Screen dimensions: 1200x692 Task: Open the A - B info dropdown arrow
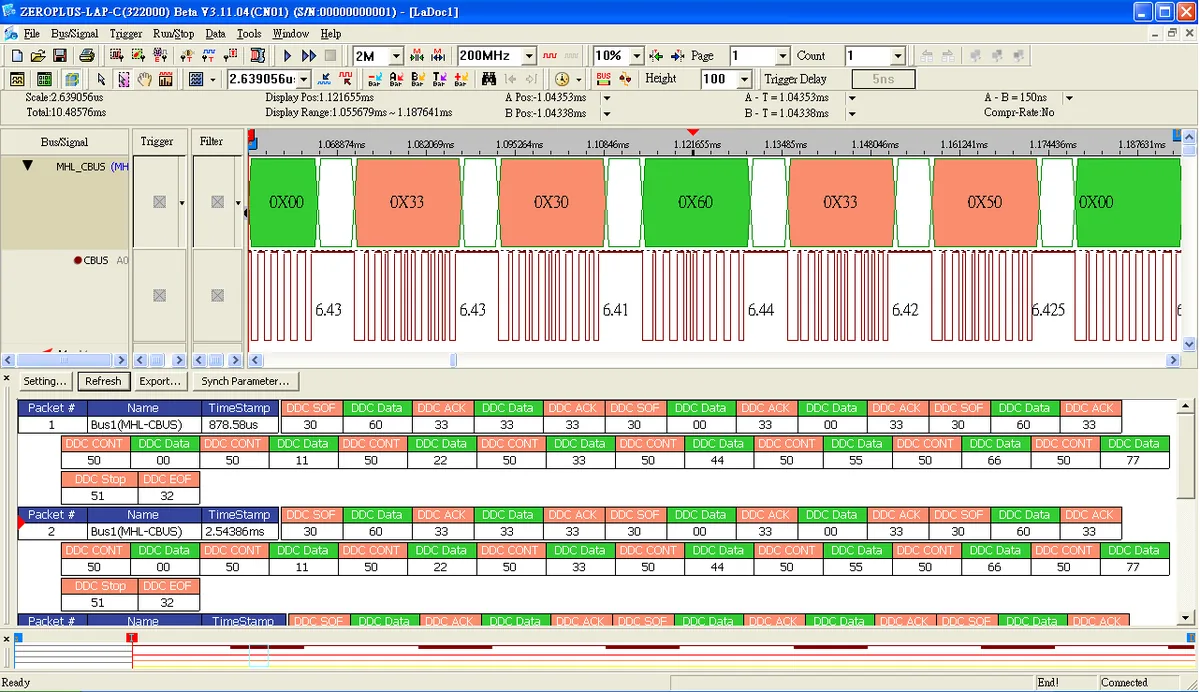click(x=1069, y=98)
